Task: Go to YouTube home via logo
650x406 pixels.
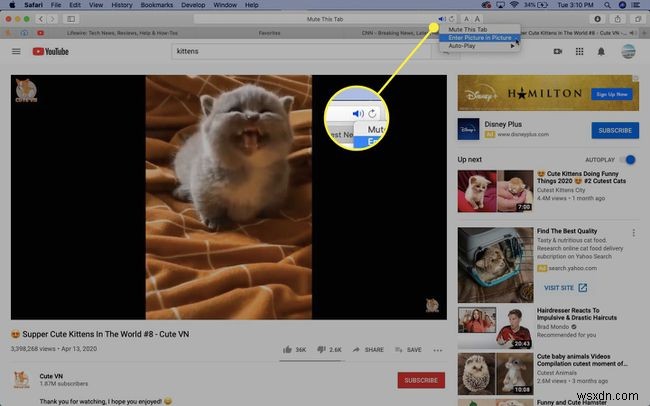Action: (51, 51)
